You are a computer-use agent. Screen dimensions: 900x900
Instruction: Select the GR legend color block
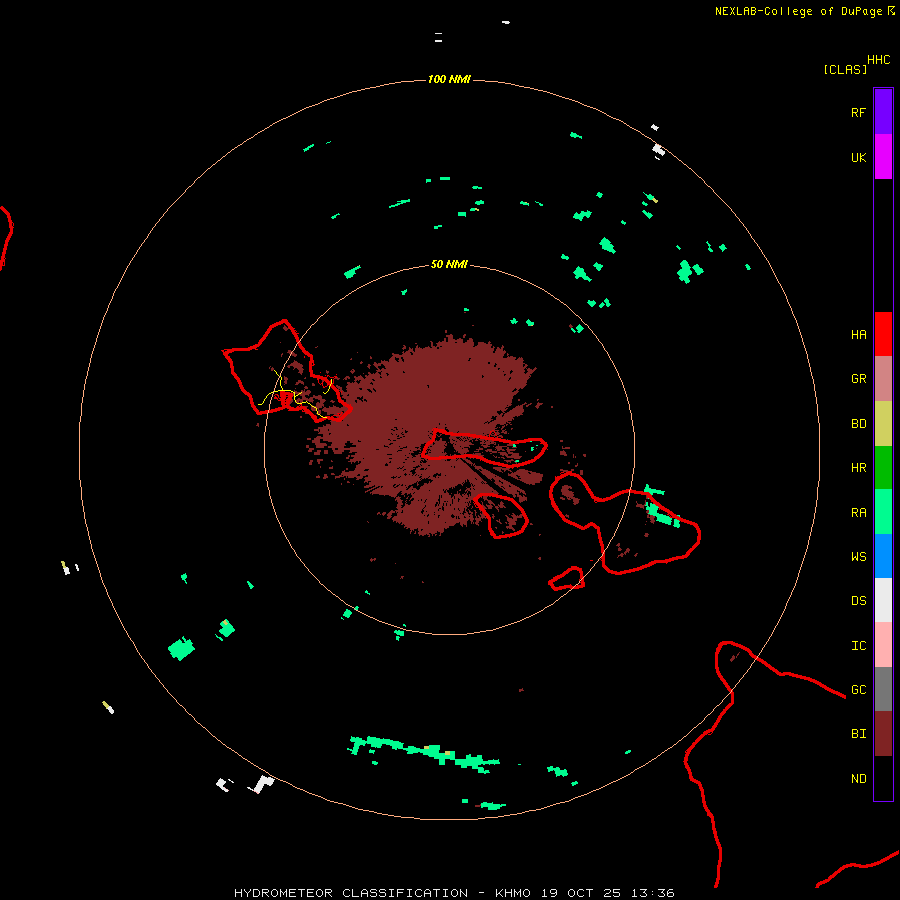(883, 379)
